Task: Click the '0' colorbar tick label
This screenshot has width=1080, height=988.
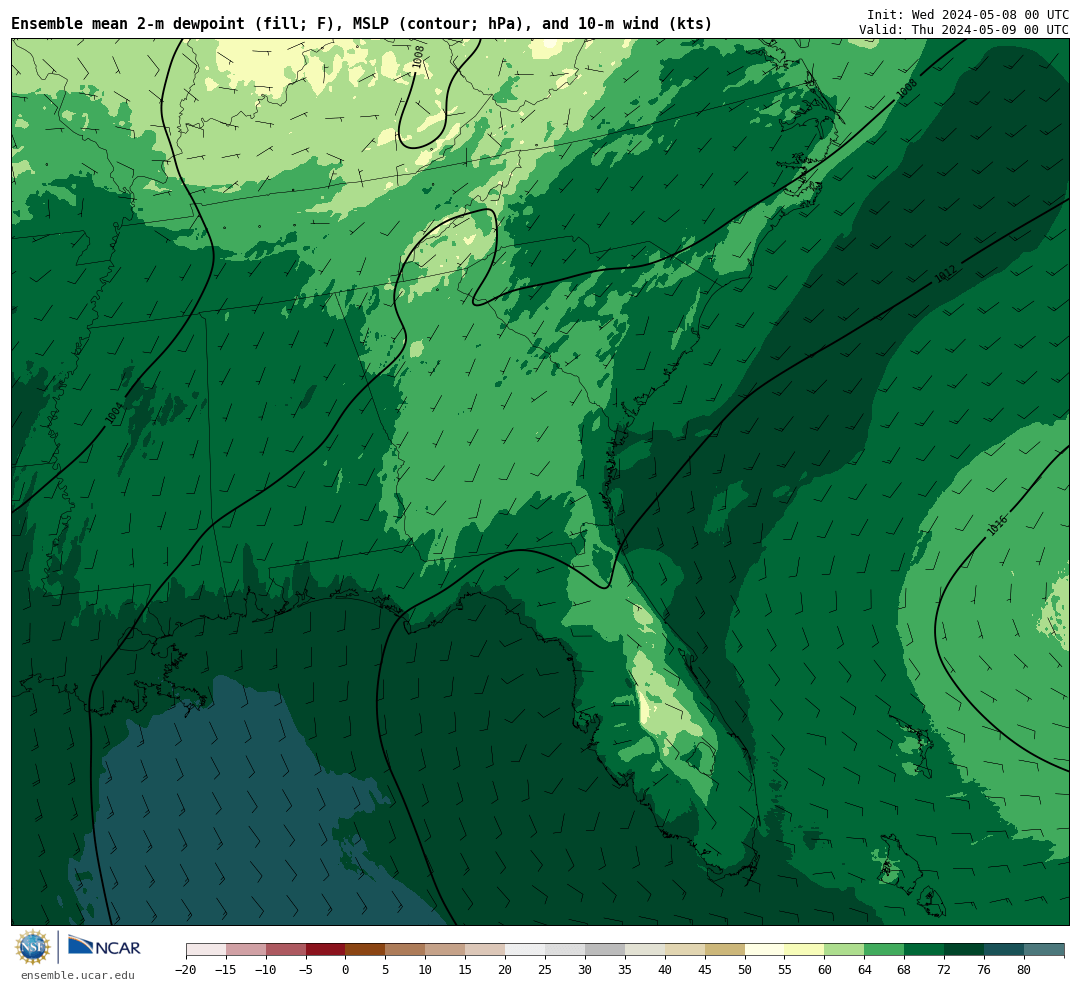Action: click(x=346, y=969)
